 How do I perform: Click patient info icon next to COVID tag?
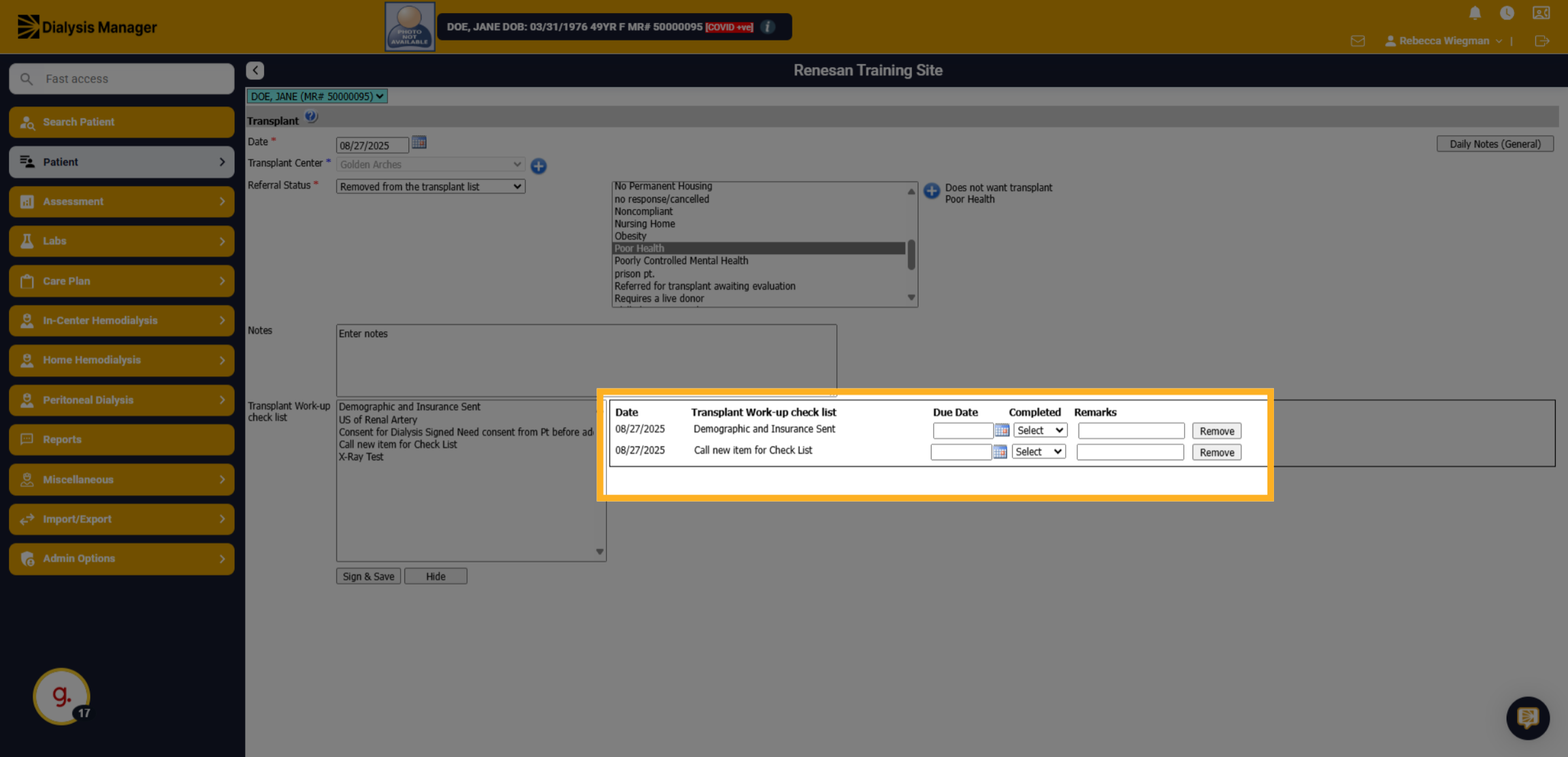[768, 27]
